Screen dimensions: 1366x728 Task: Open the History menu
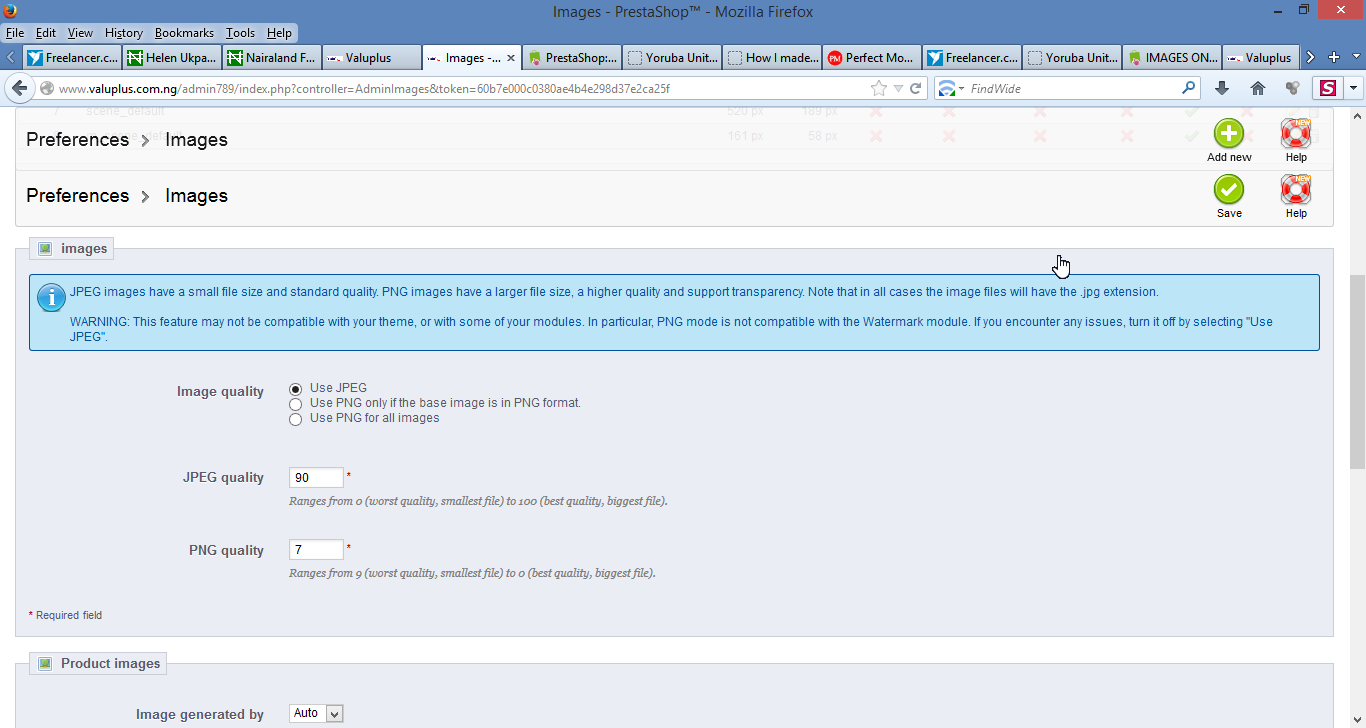[x=124, y=33]
